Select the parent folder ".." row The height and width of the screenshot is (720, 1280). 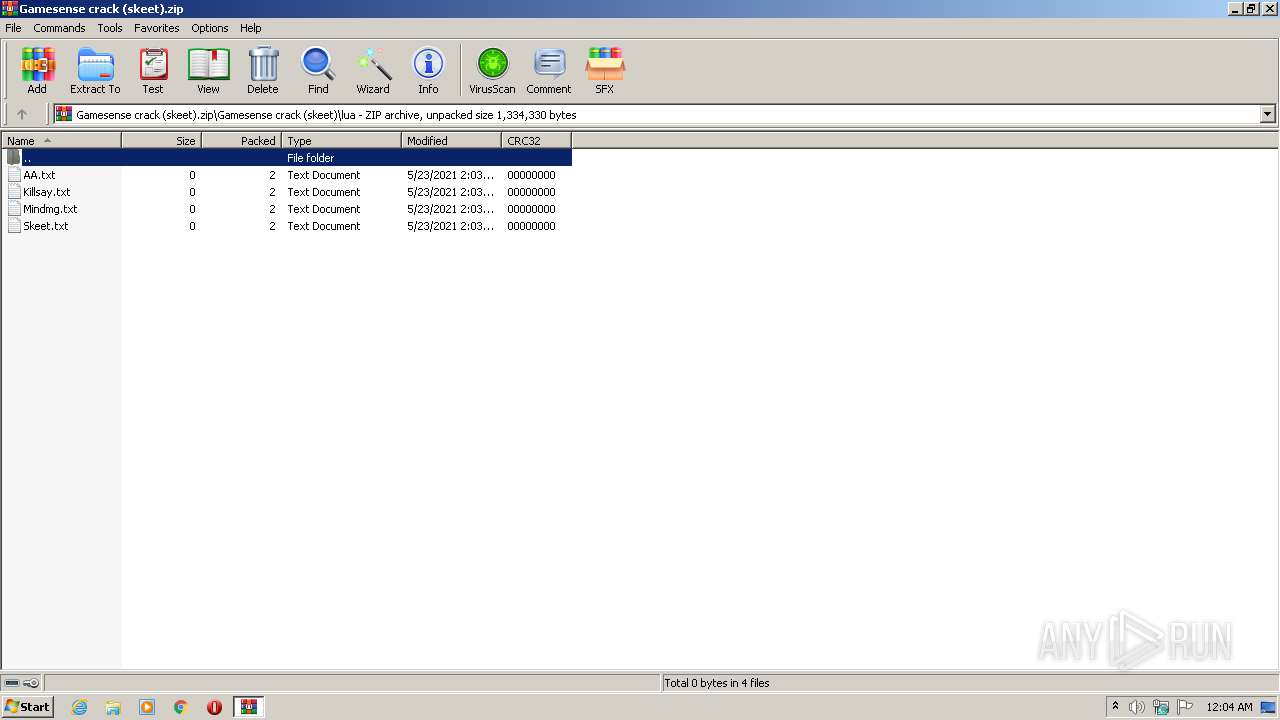287,158
